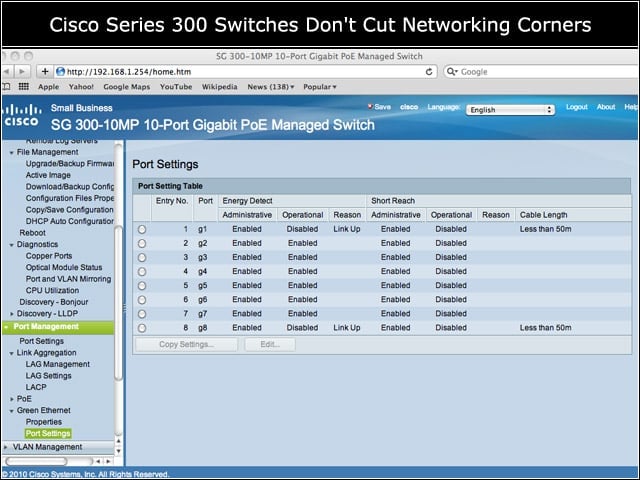Select radio button for port g3
The height and width of the screenshot is (480, 640).
[142, 258]
